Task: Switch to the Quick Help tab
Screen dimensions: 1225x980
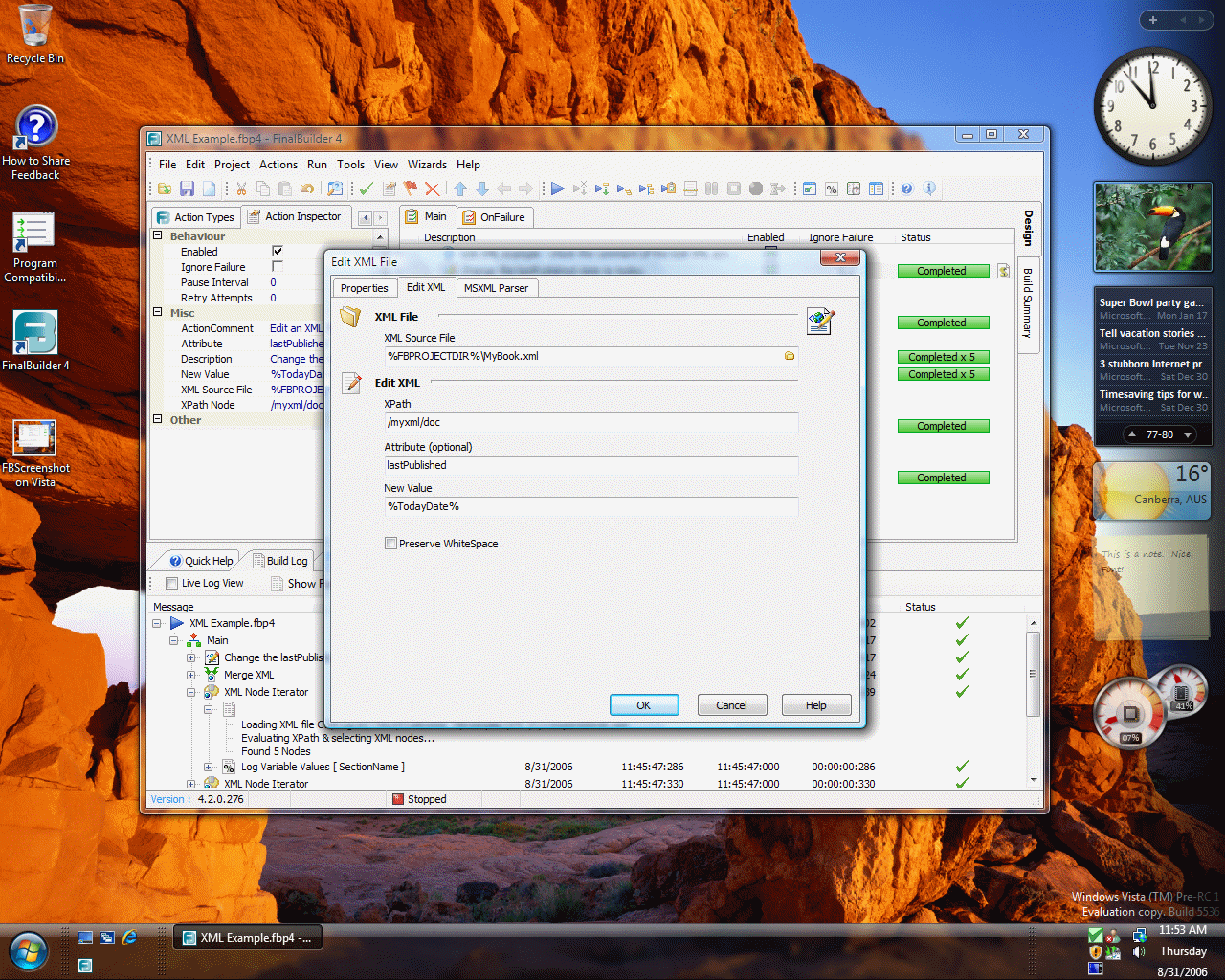Action: tap(200, 561)
